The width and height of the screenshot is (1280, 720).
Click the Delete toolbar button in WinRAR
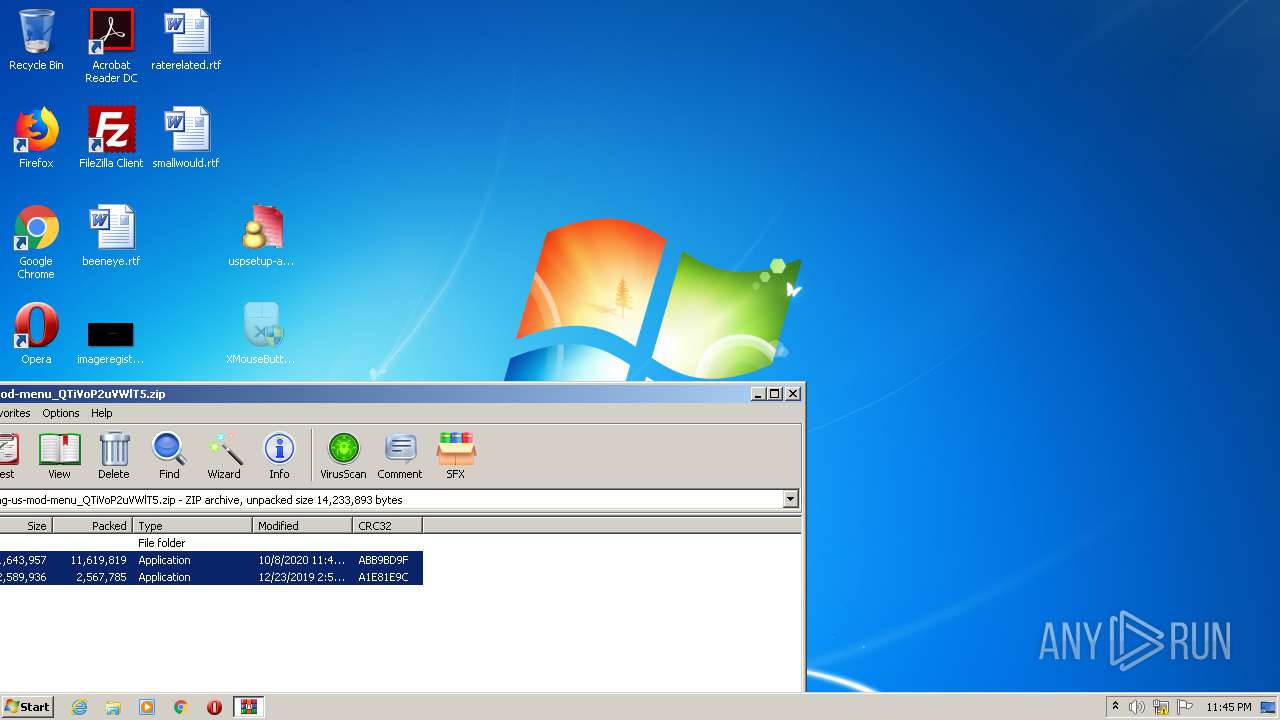click(114, 456)
